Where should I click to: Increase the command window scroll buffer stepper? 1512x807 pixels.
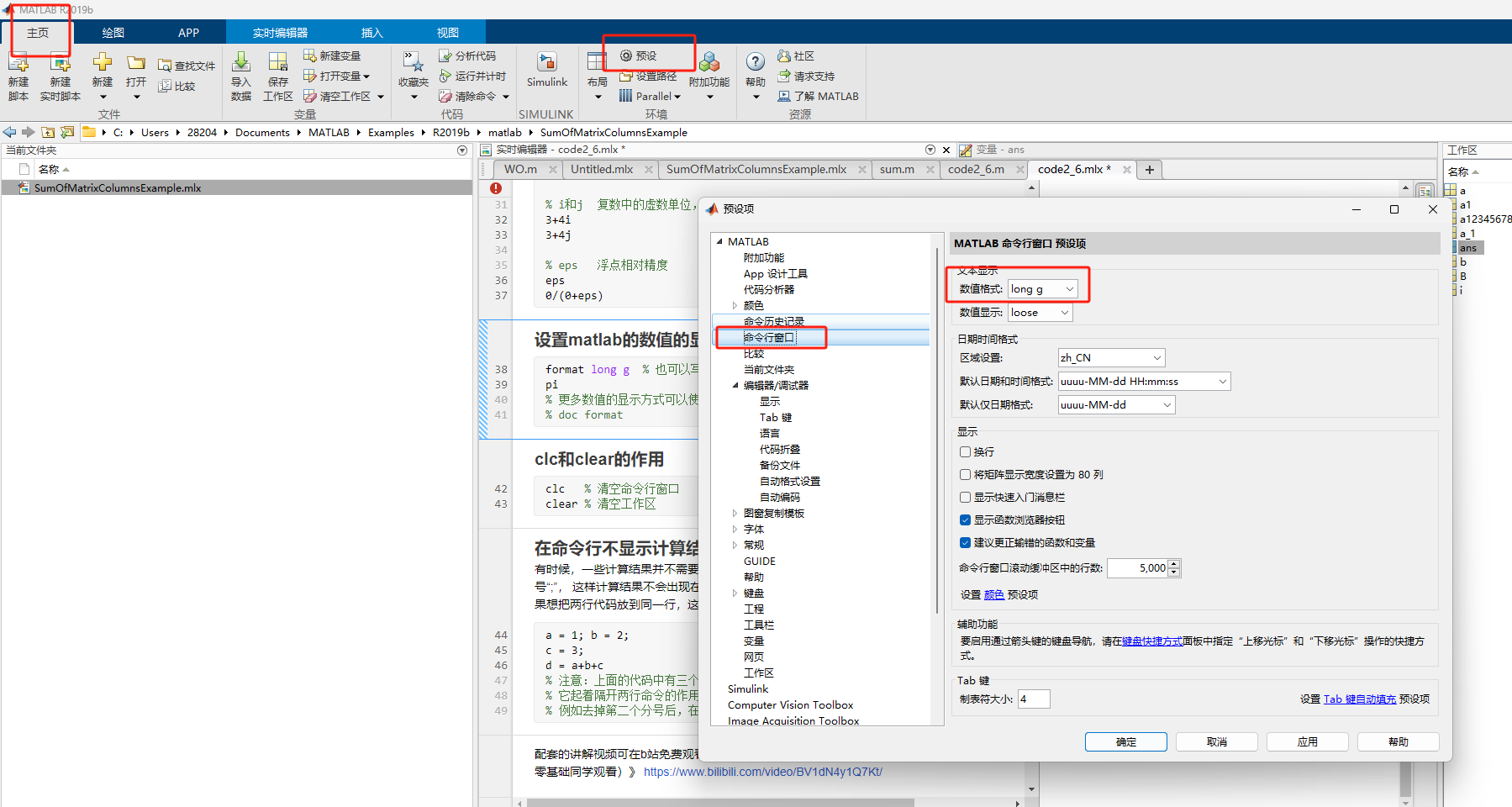tap(1173, 564)
